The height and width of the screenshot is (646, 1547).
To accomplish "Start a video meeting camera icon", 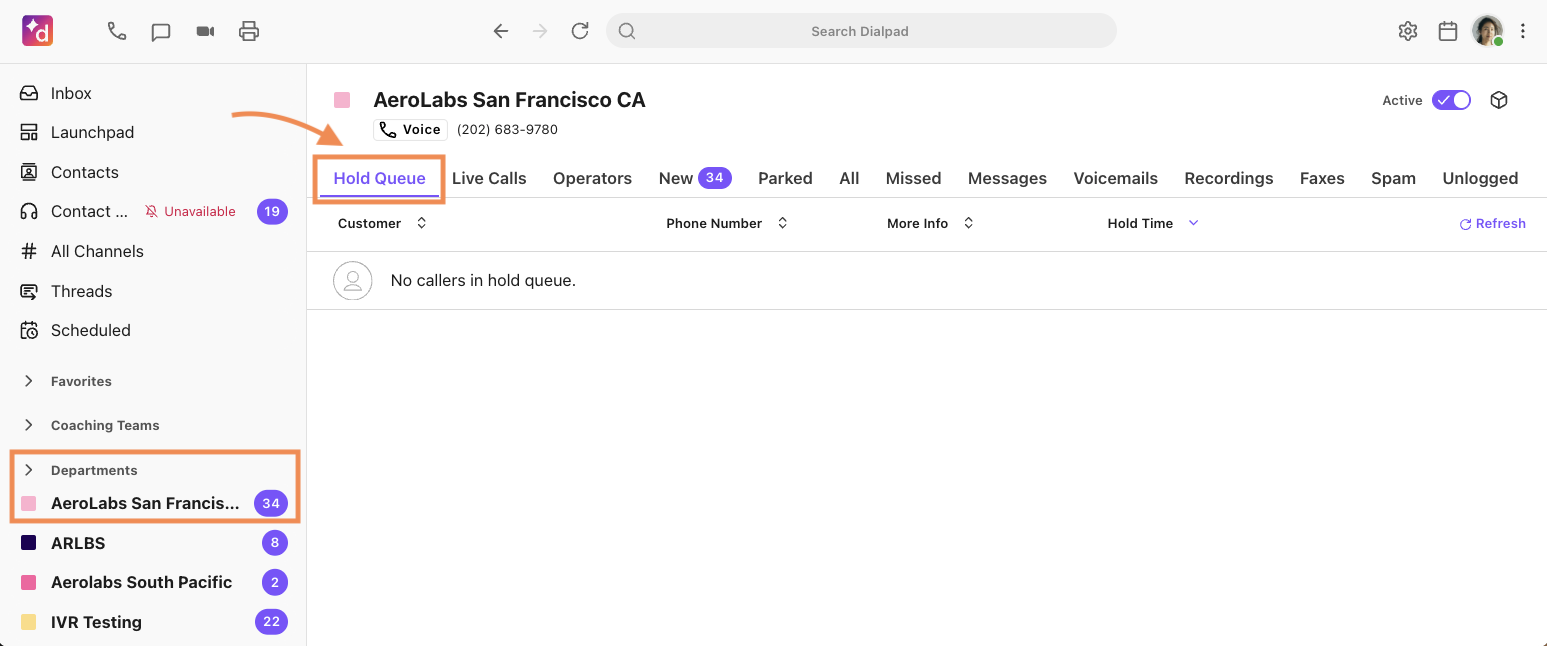I will click(x=205, y=31).
